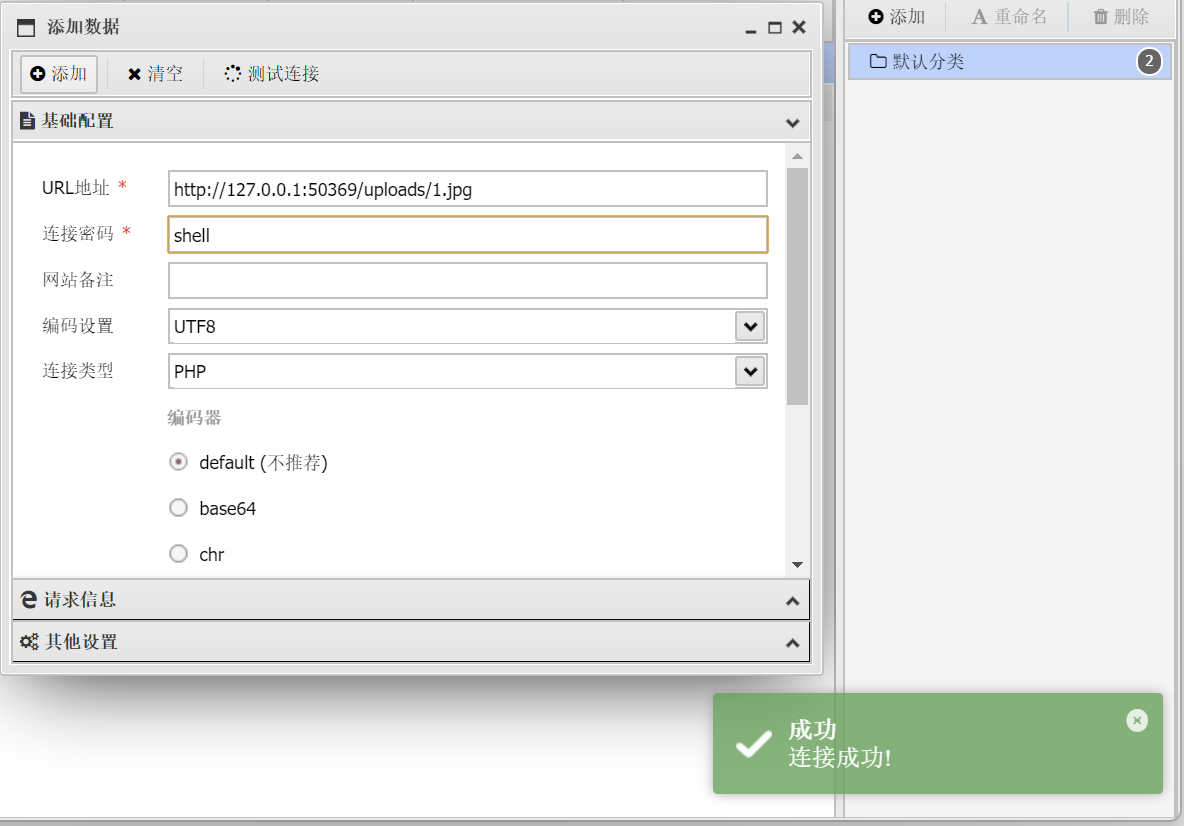Screen dimensions: 1184x826
Task: Click the 其他设置 gears icon
Action: click(x=29, y=642)
